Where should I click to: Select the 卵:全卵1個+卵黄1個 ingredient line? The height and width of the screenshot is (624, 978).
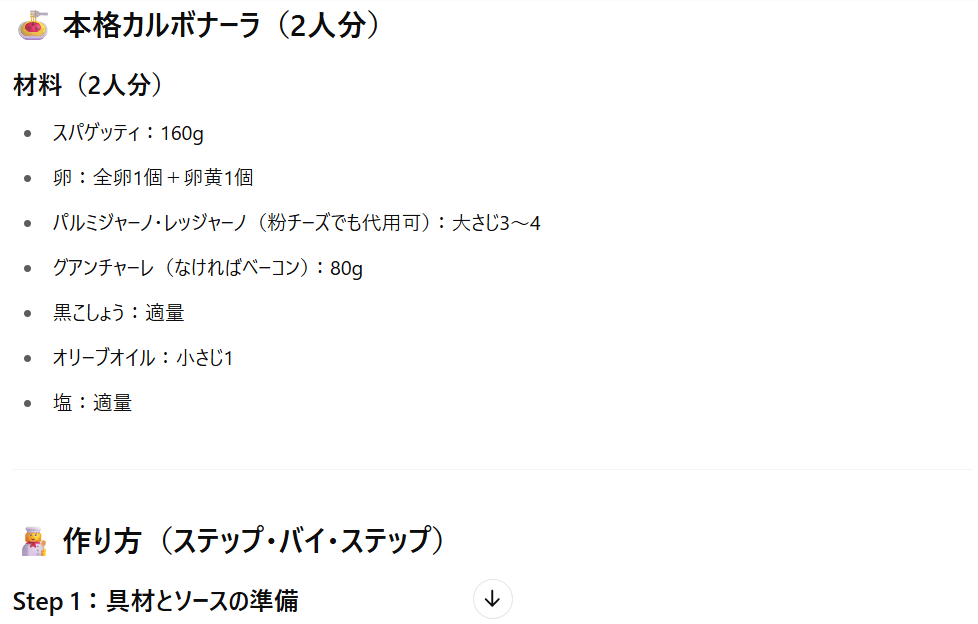[153, 178]
